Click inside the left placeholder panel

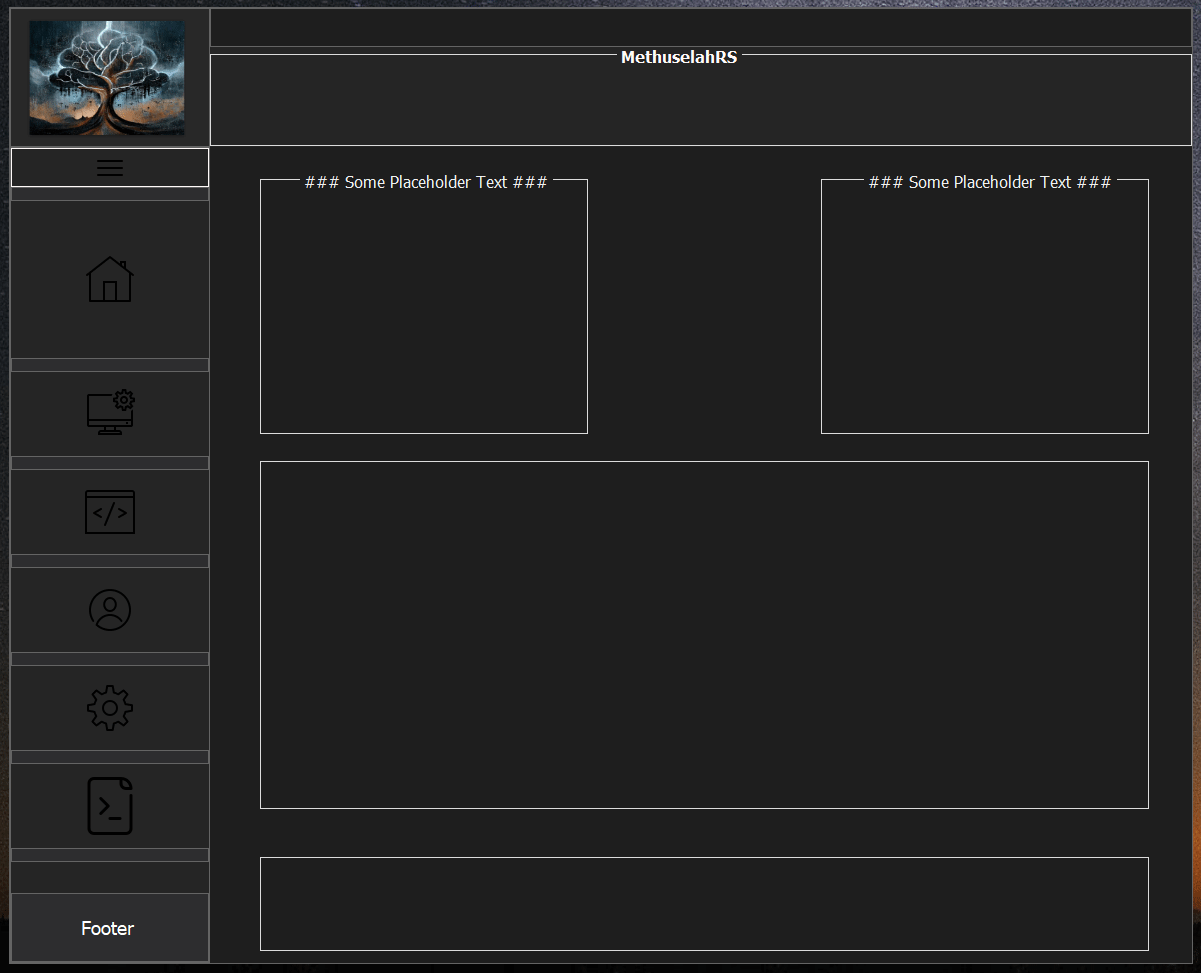pyautogui.click(x=423, y=310)
